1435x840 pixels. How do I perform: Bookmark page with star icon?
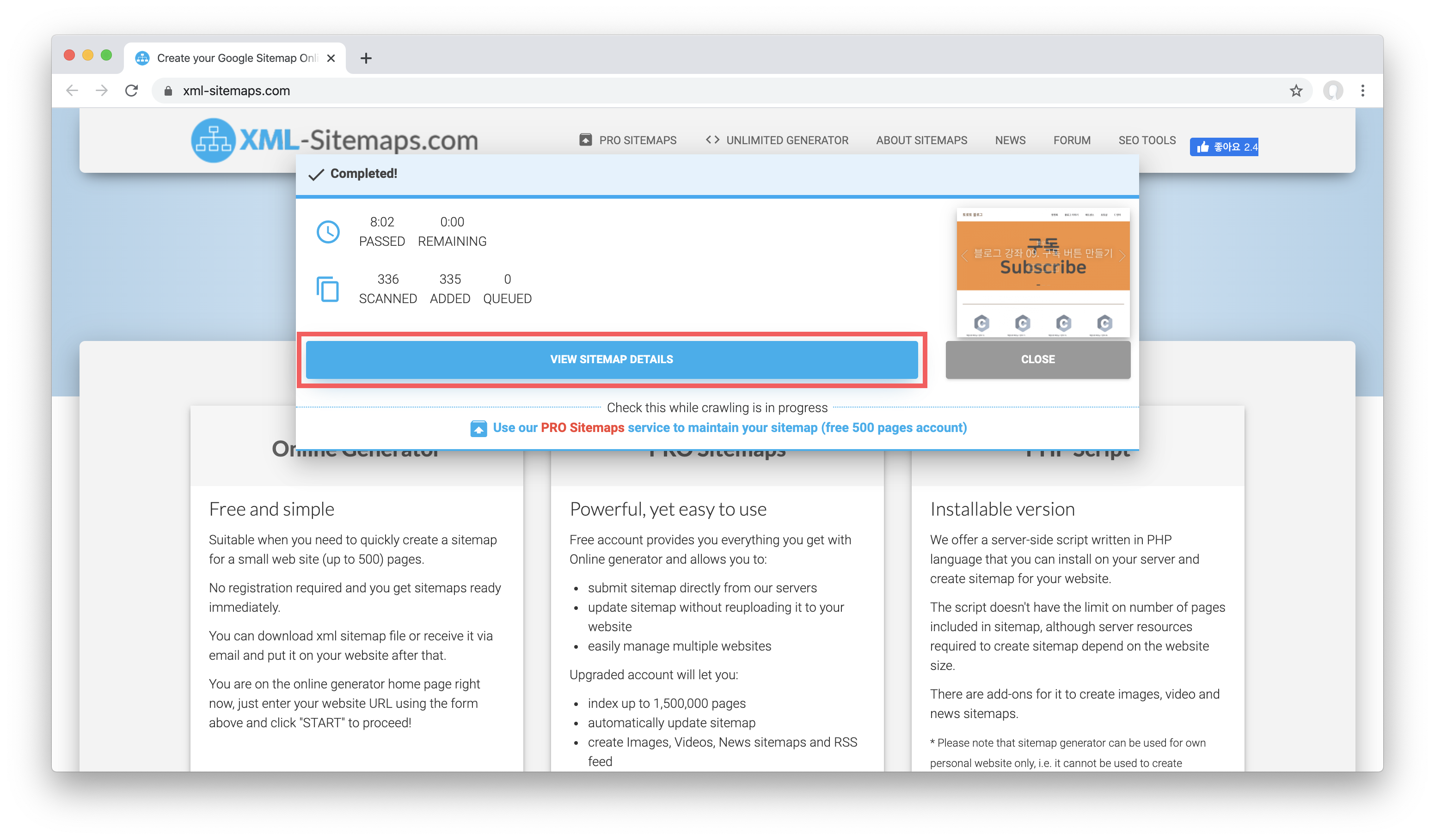tap(1296, 91)
